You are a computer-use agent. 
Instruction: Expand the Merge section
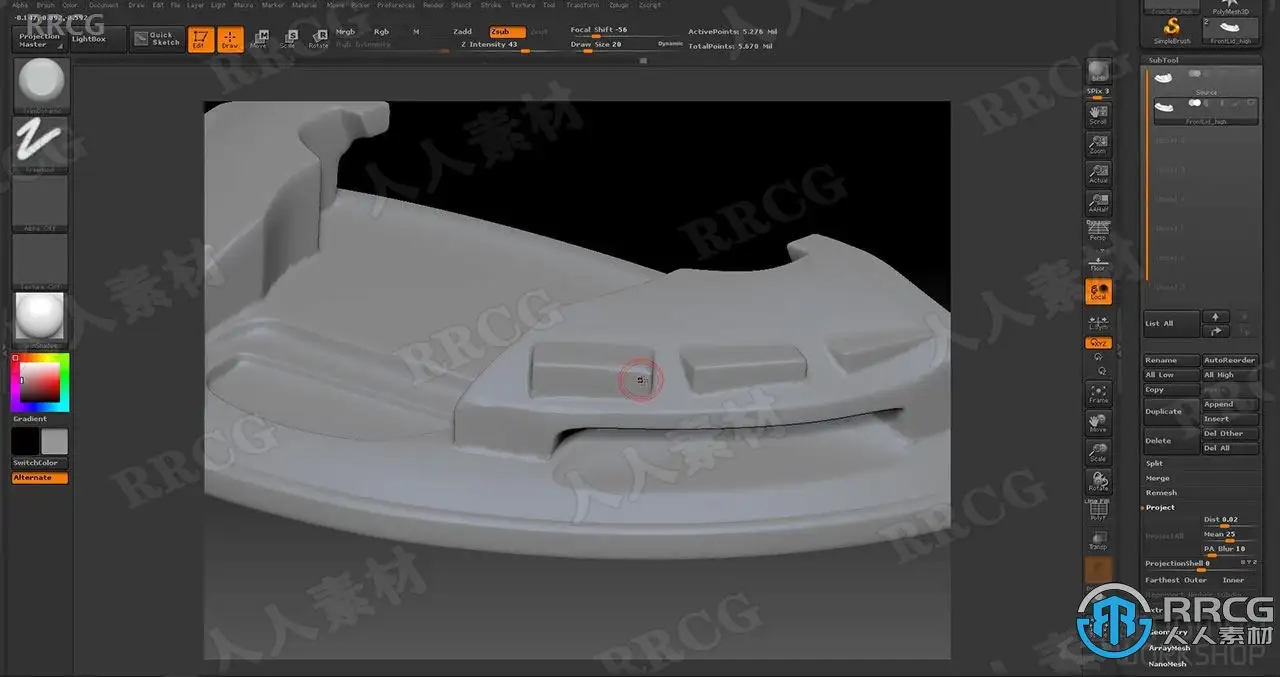tap(1157, 478)
